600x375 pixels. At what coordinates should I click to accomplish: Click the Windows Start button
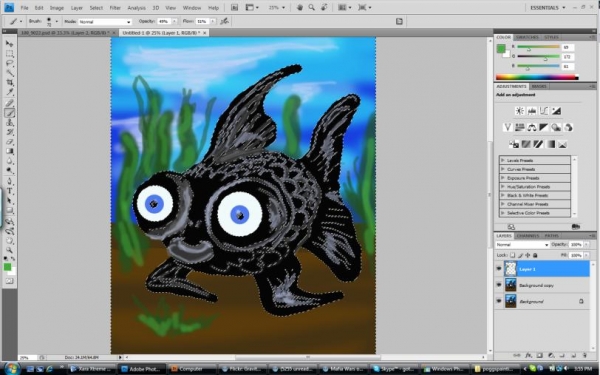pyautogui.click(x=12, y=368)
